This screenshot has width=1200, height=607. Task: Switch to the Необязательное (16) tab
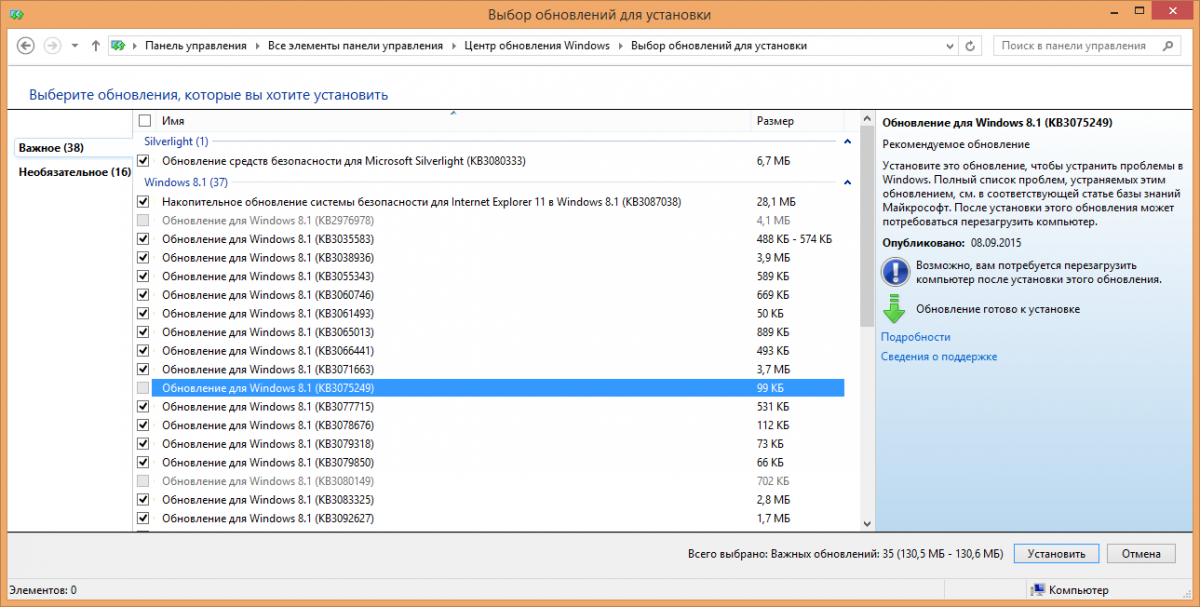74,172
